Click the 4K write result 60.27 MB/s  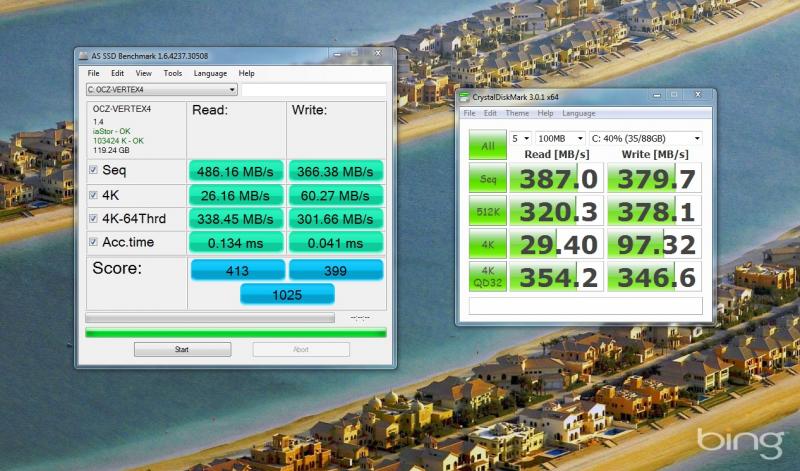(335, 195)
